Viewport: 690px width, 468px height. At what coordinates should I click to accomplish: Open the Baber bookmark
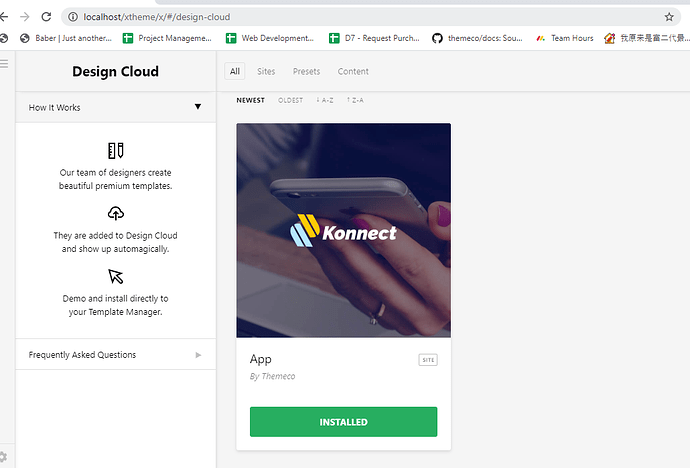(x=66, y=38)
